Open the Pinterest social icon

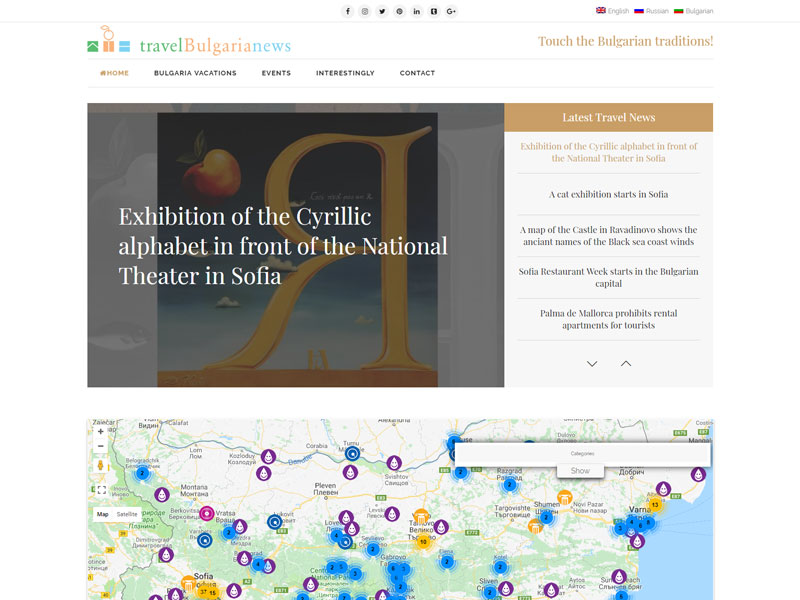pyautogui.click(x=399, y=11)
